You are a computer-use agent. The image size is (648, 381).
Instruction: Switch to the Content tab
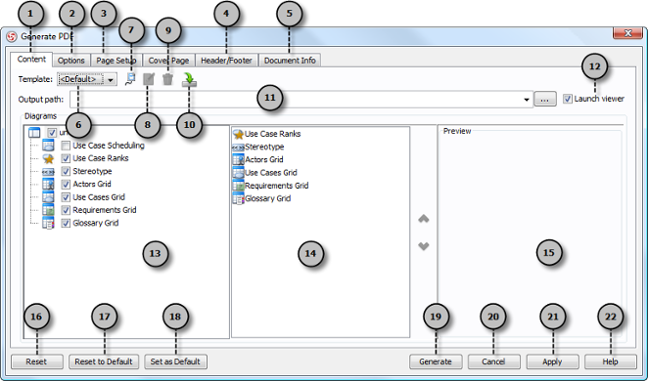tap(31, 60)
